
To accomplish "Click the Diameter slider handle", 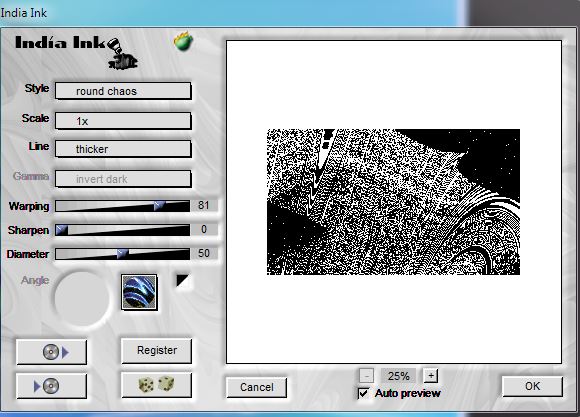I will click(122, 253).
